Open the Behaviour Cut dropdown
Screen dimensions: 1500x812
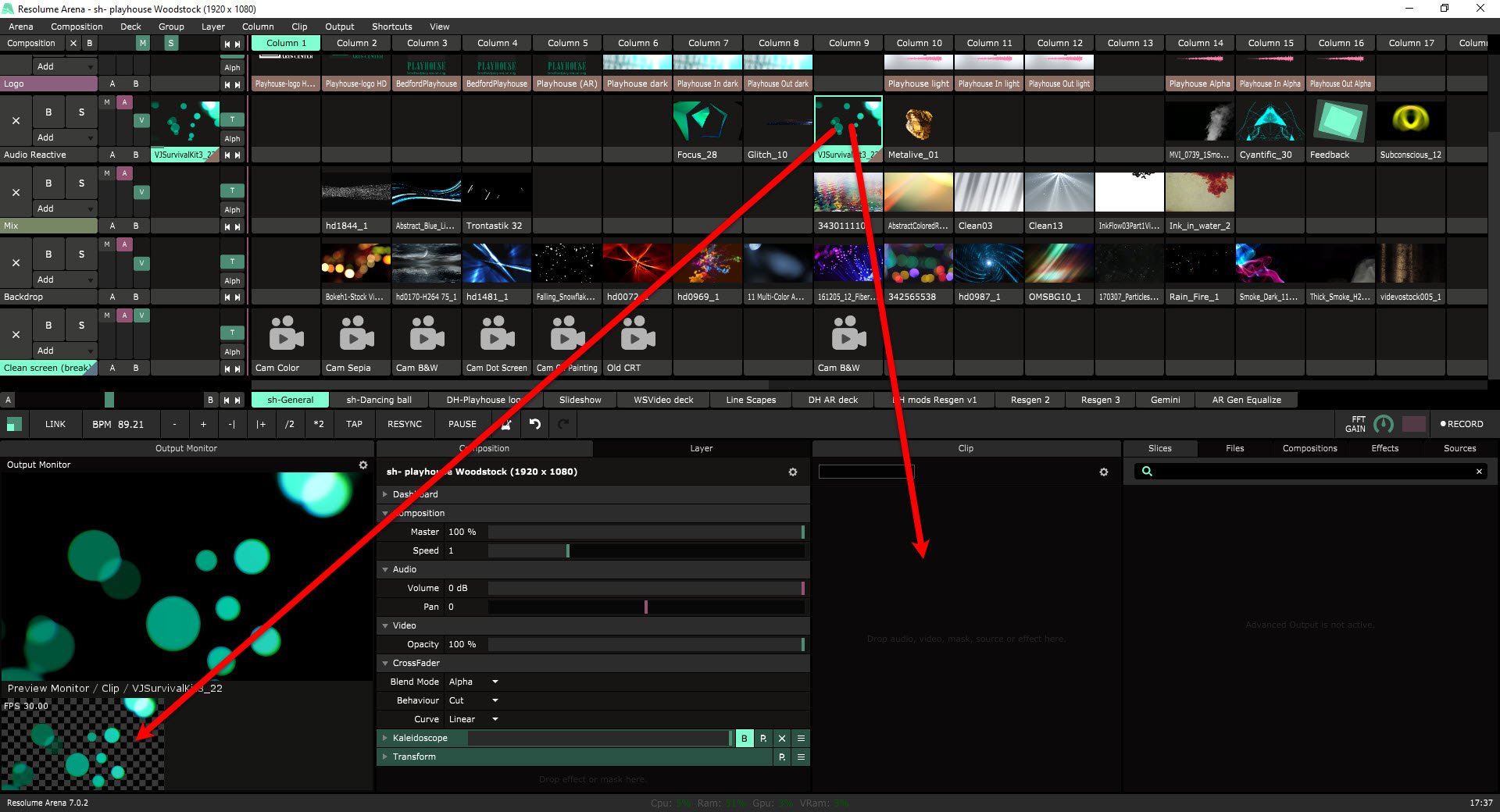pyautogui.click(x=473, y=700)
